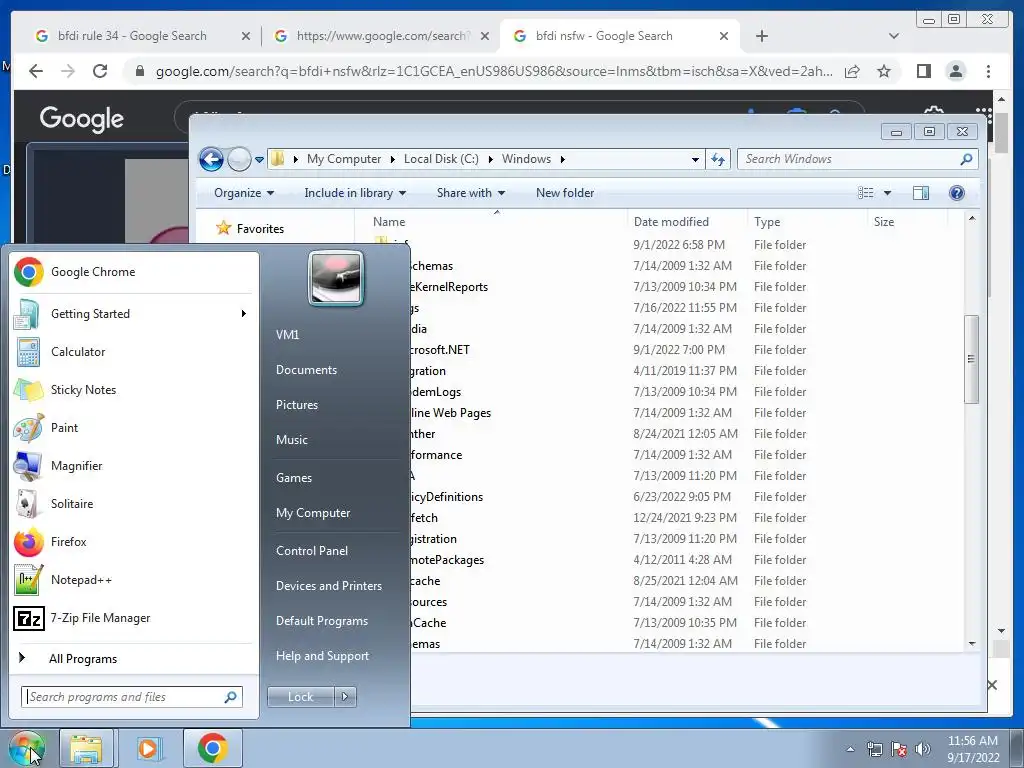Open Control Panel from Start menu
Viewport: 1024px width, 768px height.
[312, 551]
